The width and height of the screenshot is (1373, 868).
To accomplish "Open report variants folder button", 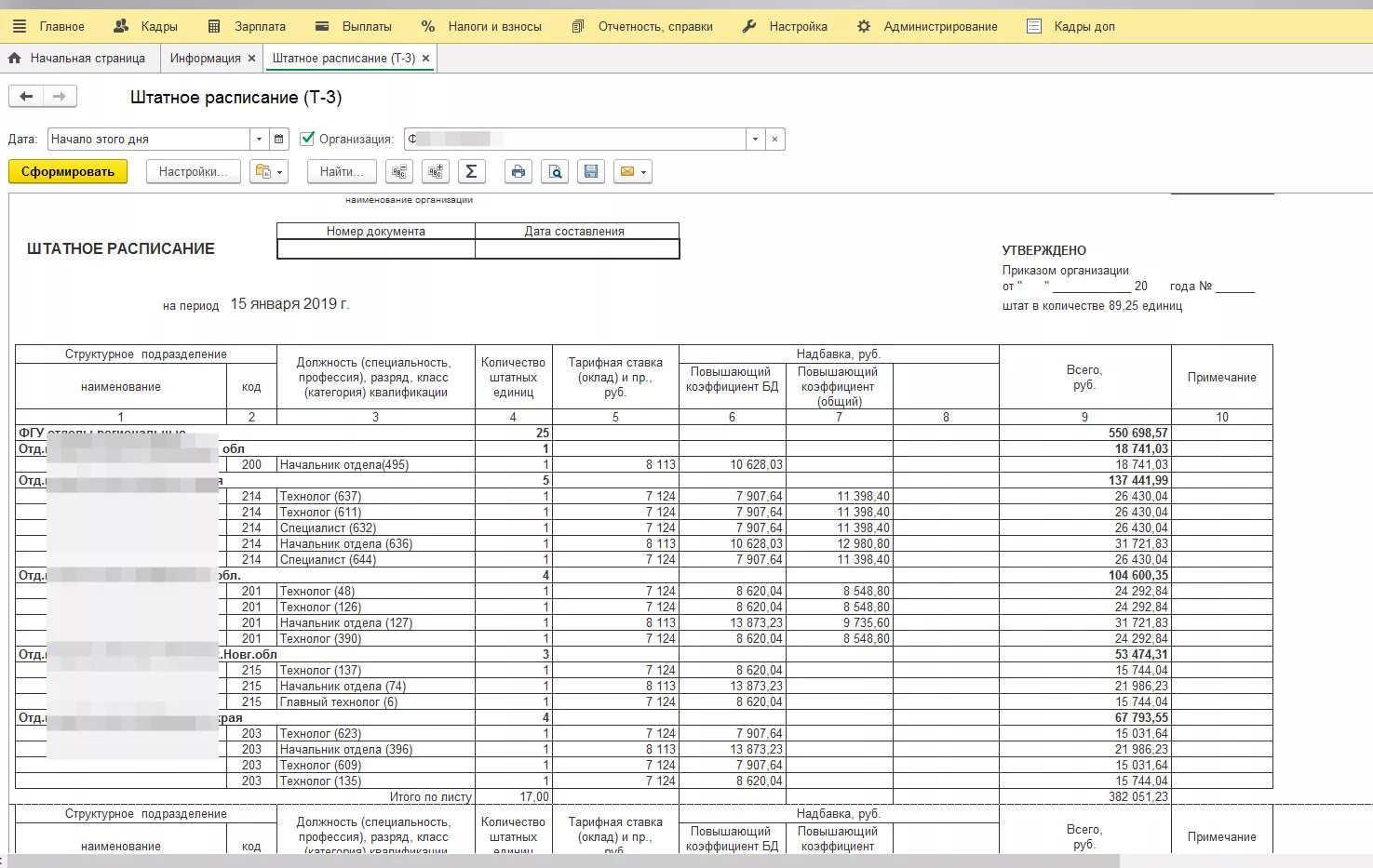I will tap(269, 172).
